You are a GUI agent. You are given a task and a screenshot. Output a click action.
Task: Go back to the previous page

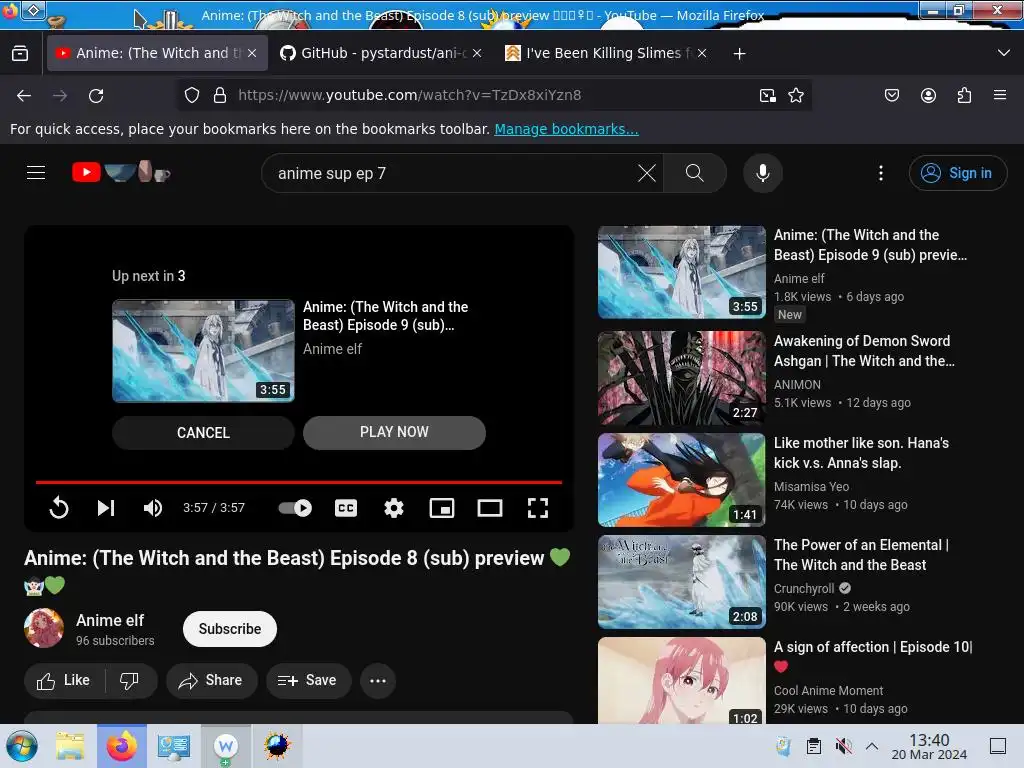point(24,96)
